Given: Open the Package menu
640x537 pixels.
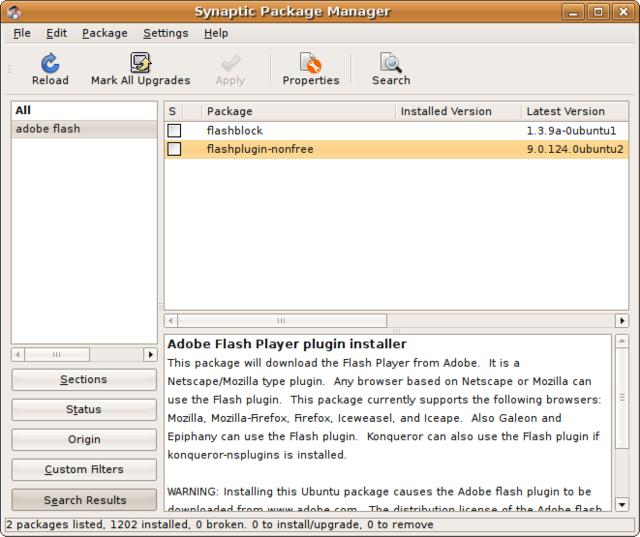Looking at the screenshot, I should pyautogui.click(x=104, y=33).
